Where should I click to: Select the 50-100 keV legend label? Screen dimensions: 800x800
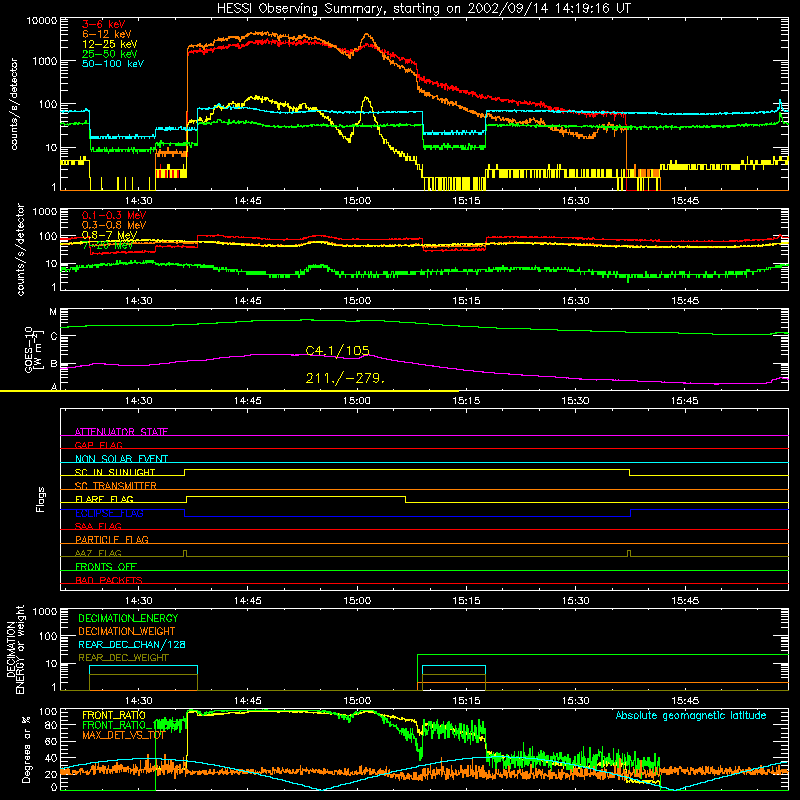point(113,64)
